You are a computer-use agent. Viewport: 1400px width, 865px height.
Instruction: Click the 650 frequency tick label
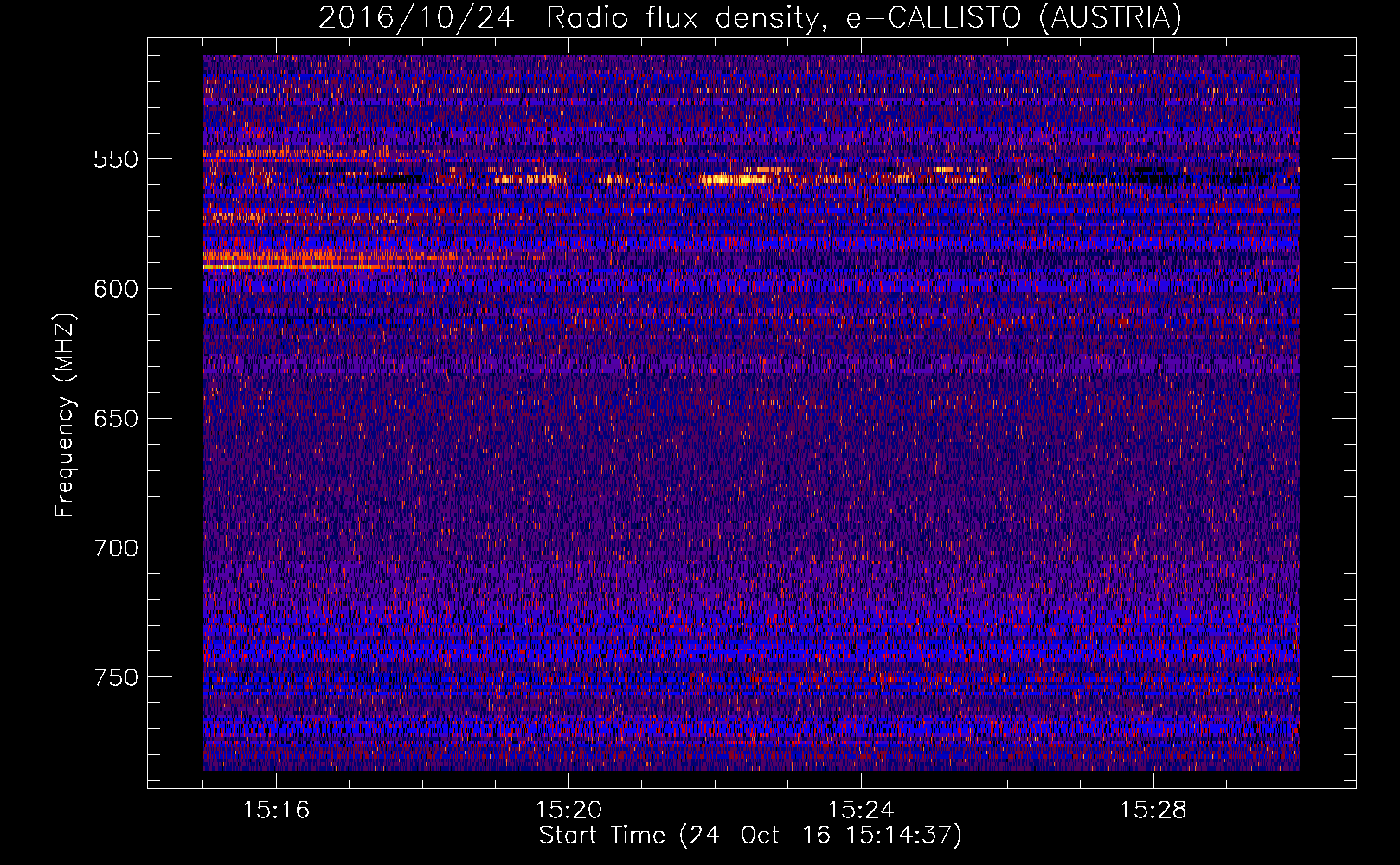coord(116,420)
